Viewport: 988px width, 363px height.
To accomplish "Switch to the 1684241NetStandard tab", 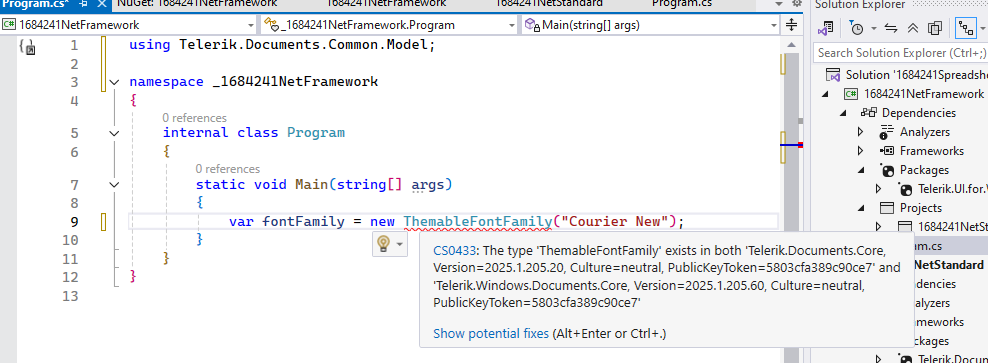I will coord(549,4).
